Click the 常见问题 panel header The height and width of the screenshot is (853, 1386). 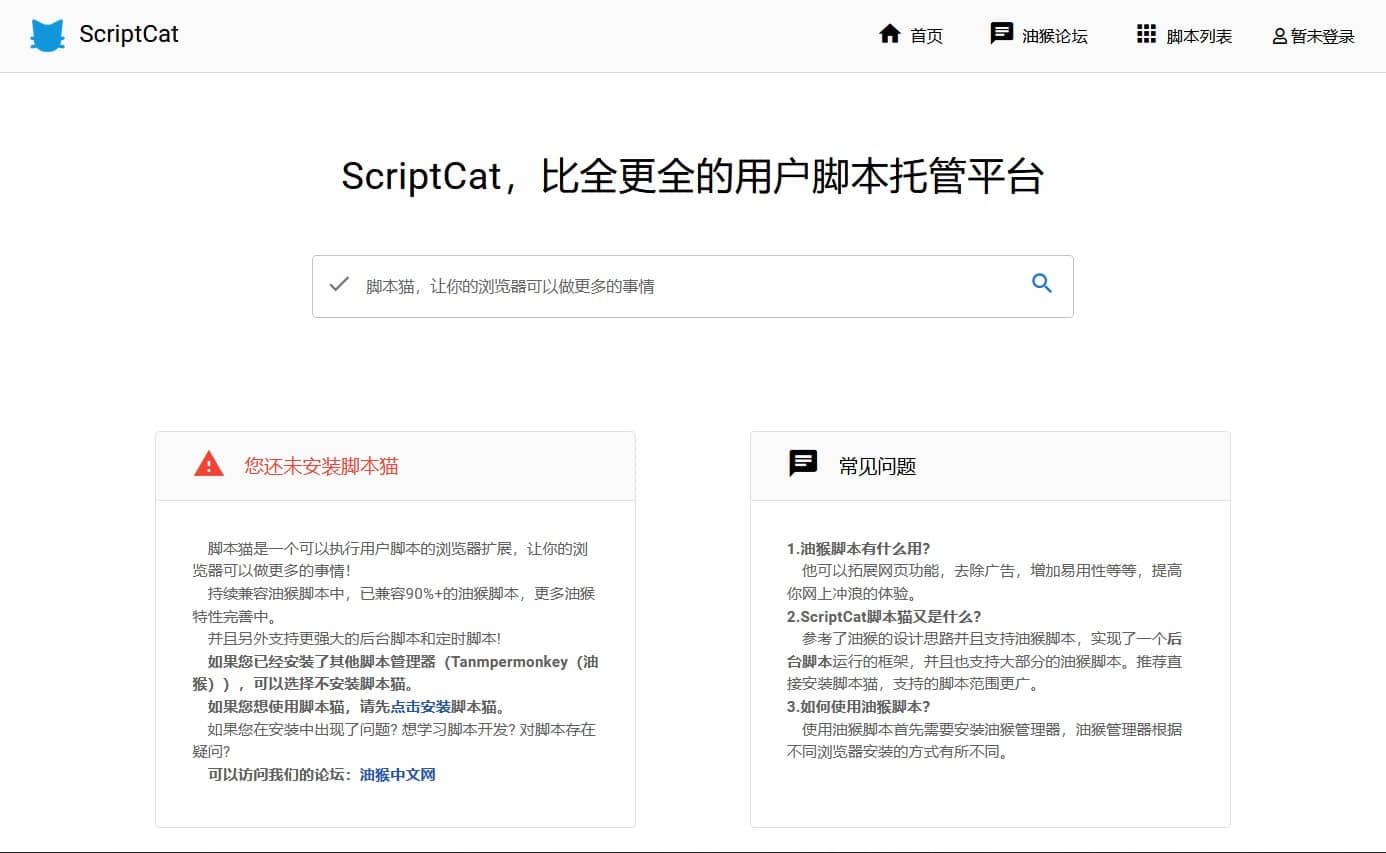coord(877,464)
